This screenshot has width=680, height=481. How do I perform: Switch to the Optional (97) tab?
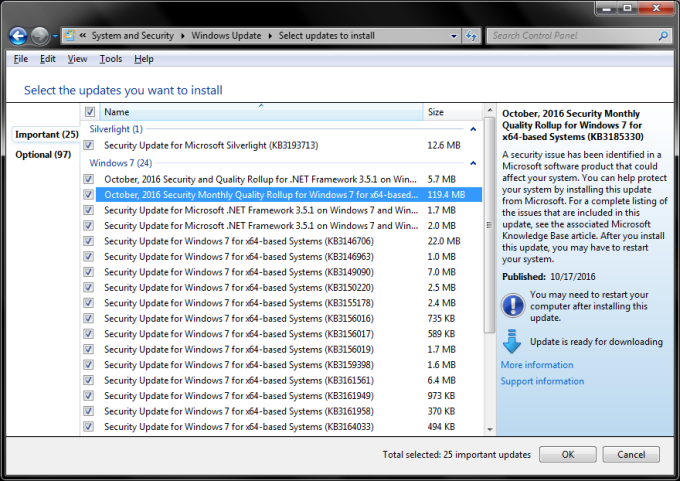[x=42, y=154]
